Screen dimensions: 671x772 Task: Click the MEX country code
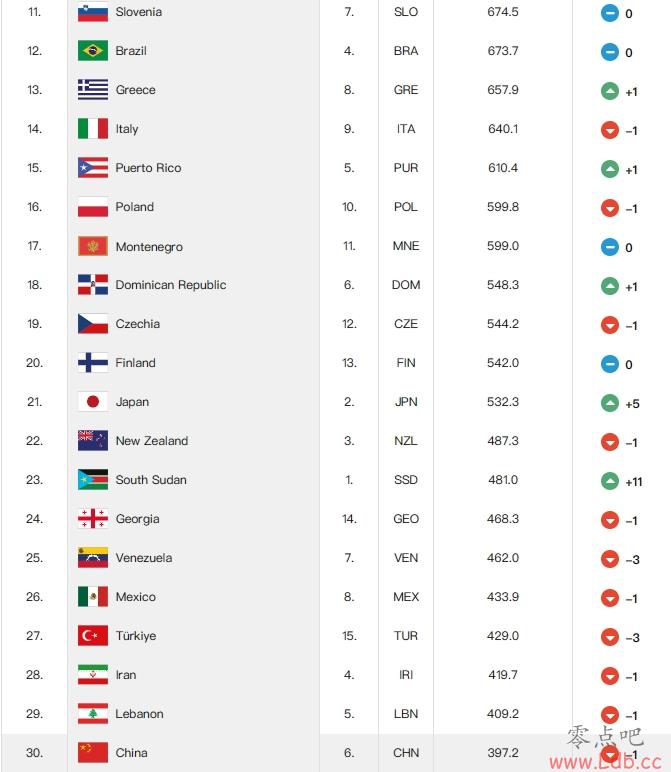tap(406, 597)
